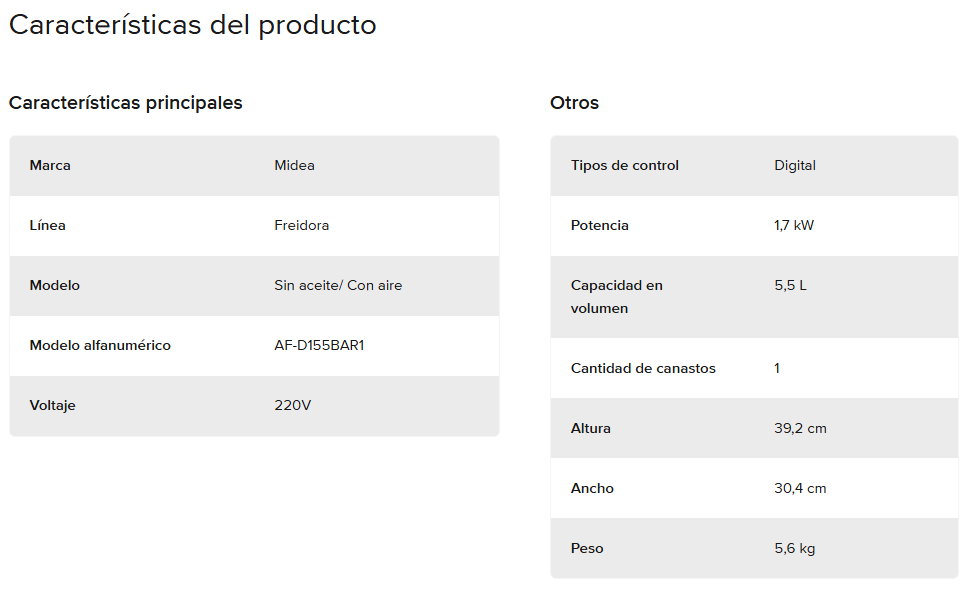Click the 'Marca' row label

pos(50,165)
